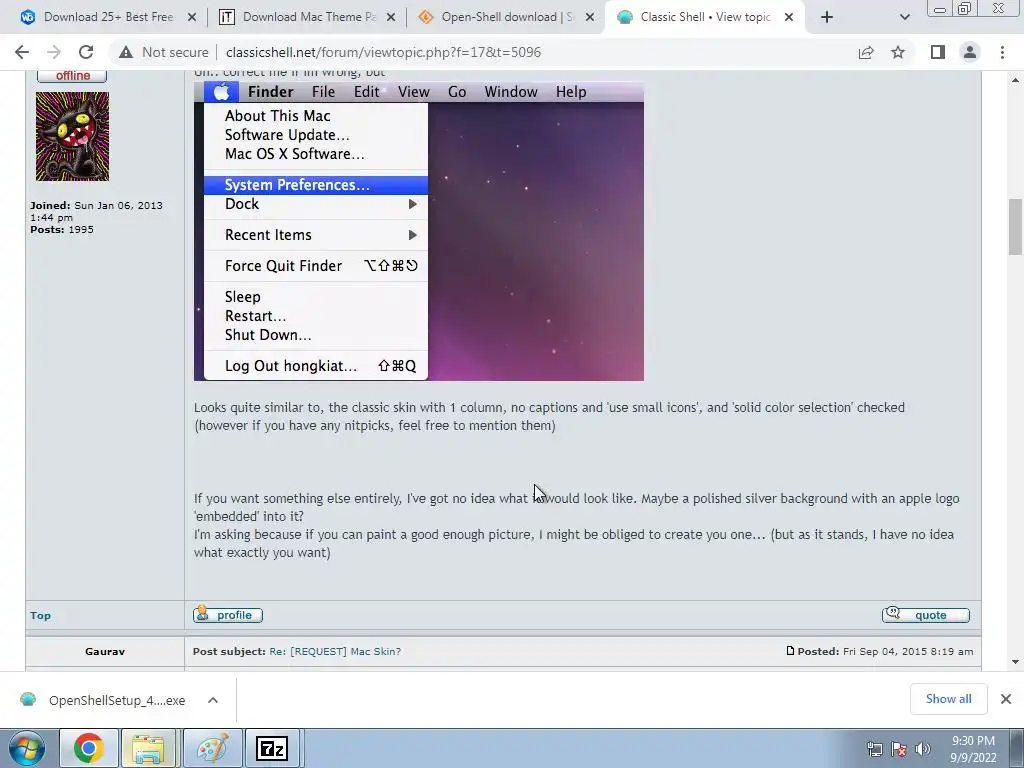1024x768 pixels.
Task: Click the small post icon by Posted
Action: click(790, 650)
